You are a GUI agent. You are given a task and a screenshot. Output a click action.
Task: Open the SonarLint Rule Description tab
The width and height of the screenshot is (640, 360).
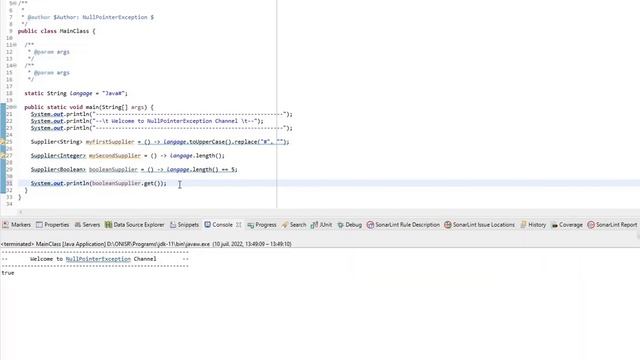pos(403,224)
